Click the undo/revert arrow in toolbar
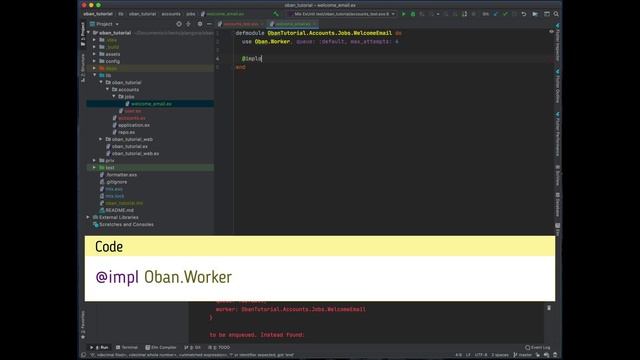The image size is (640, 360). coord(524,14)
